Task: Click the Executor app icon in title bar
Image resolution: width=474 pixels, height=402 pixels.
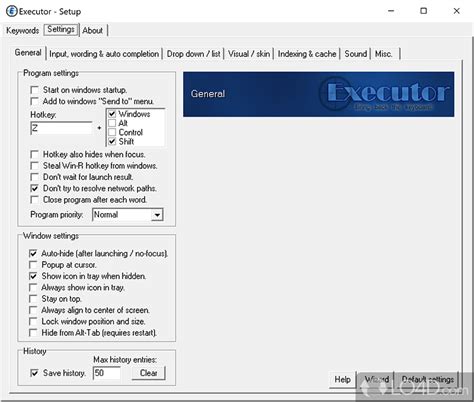Action: (x=12, y=11)
